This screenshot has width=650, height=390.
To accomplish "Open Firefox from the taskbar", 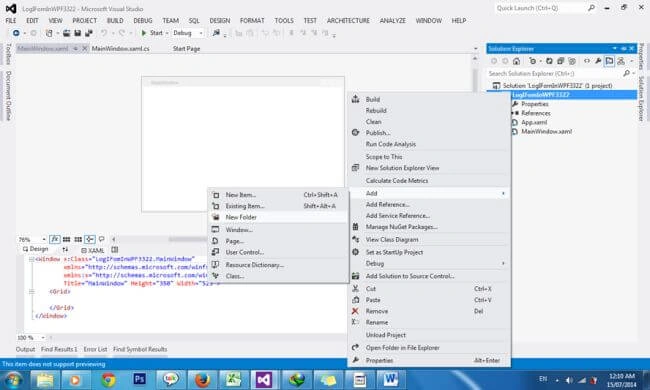I will click(x=202, y=380).
